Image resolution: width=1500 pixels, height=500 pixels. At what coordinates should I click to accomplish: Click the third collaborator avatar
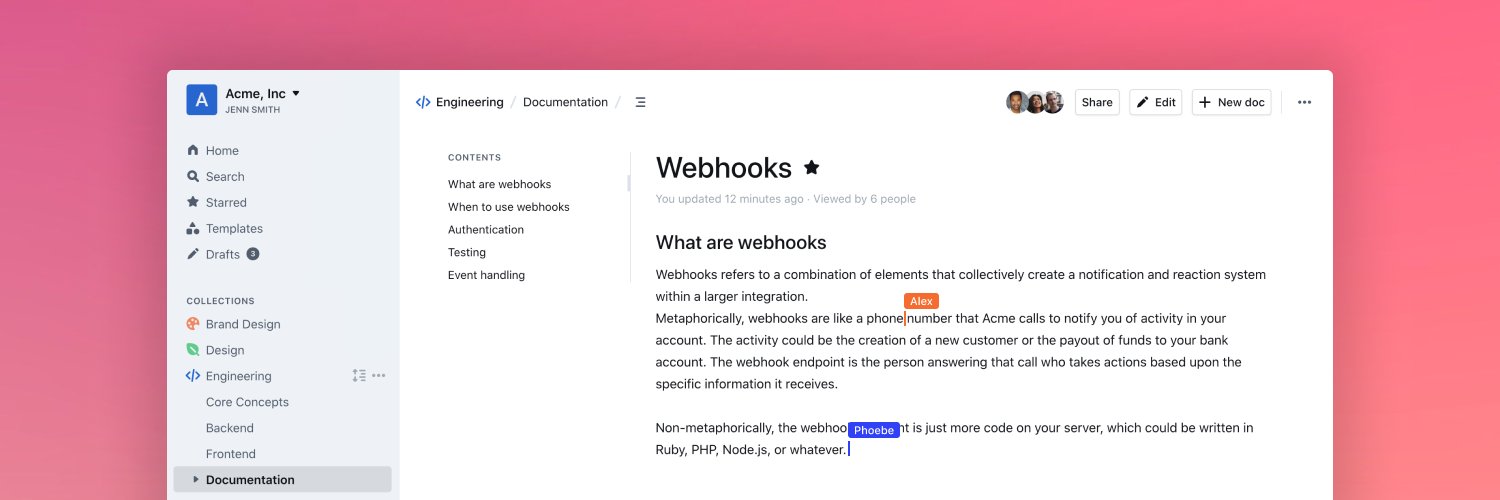coord(1053,102)
